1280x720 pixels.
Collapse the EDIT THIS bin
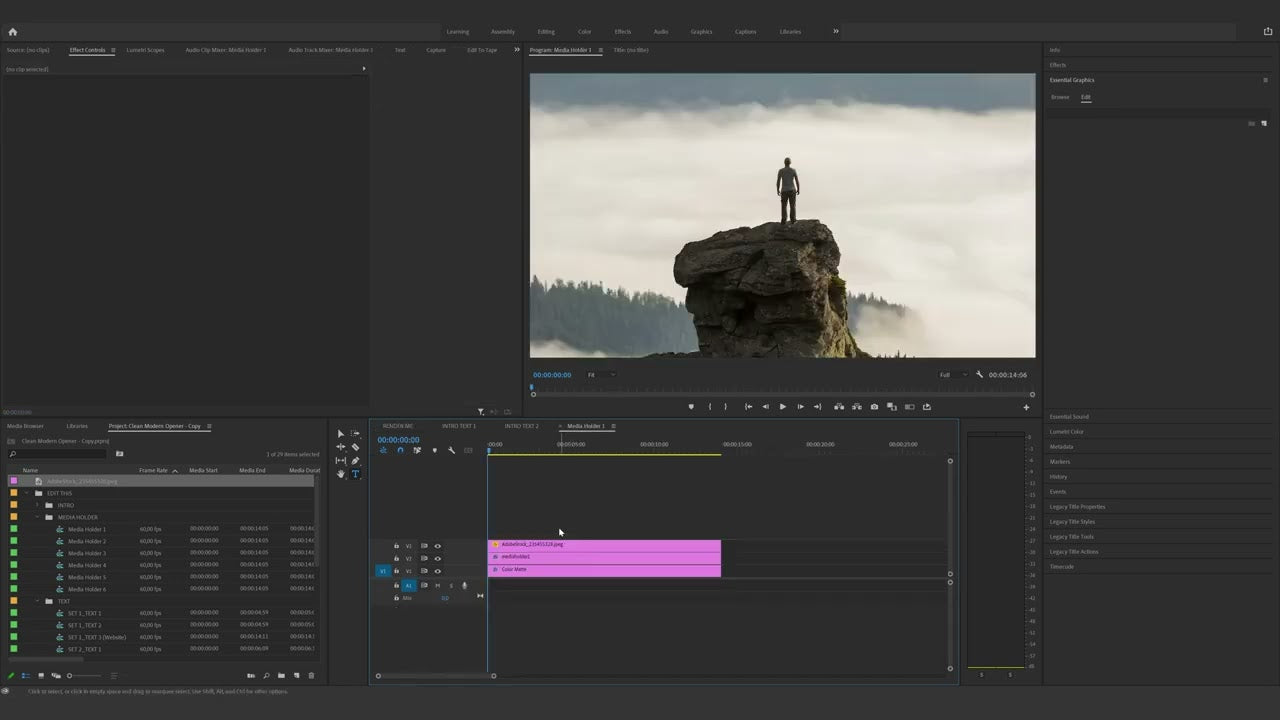(27, 493)
